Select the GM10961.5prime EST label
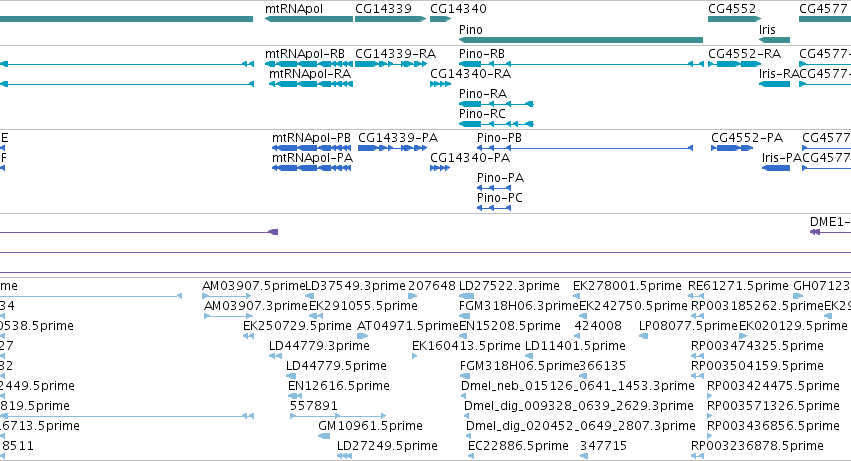851x461 pixels. tap(370, 426)
